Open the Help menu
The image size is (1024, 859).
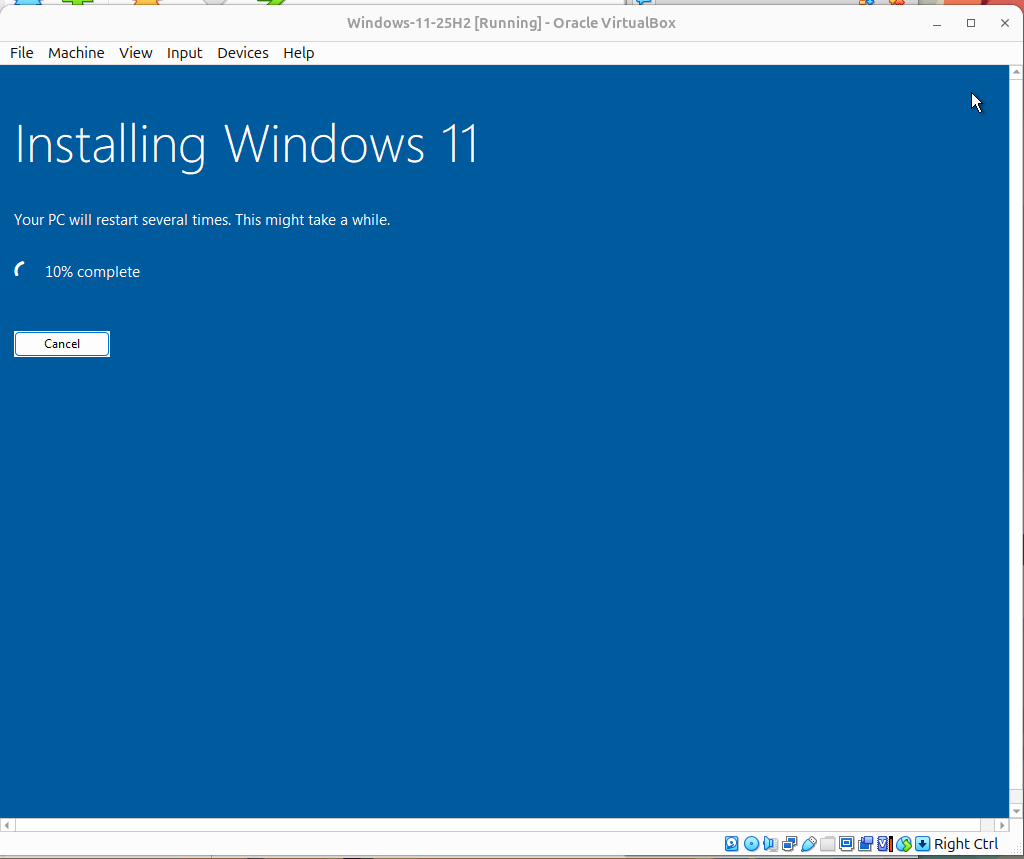(298, 53)
